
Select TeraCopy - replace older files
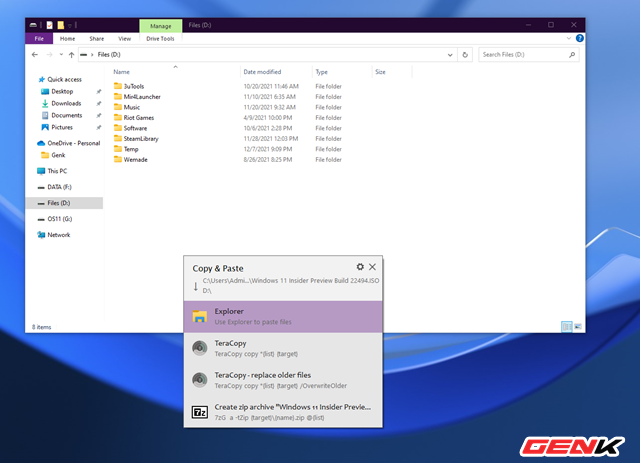click(x=283, y=380)
